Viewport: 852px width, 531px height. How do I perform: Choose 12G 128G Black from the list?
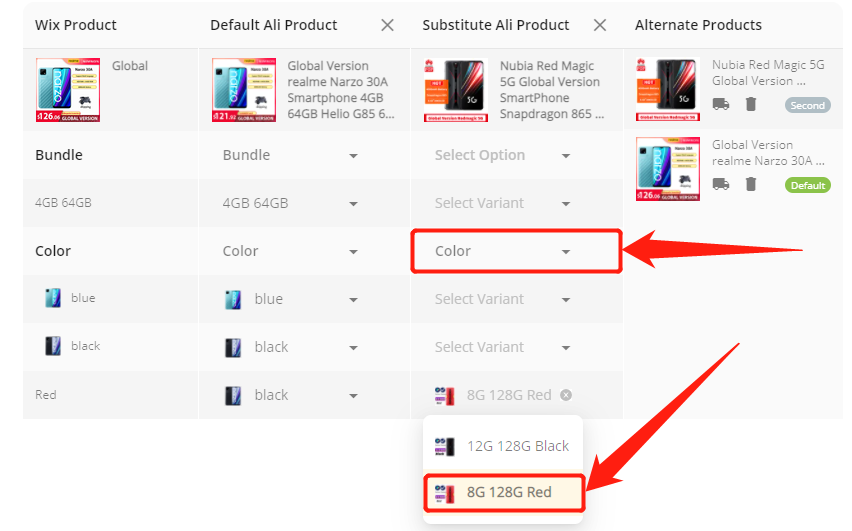(x=503, y=446)
